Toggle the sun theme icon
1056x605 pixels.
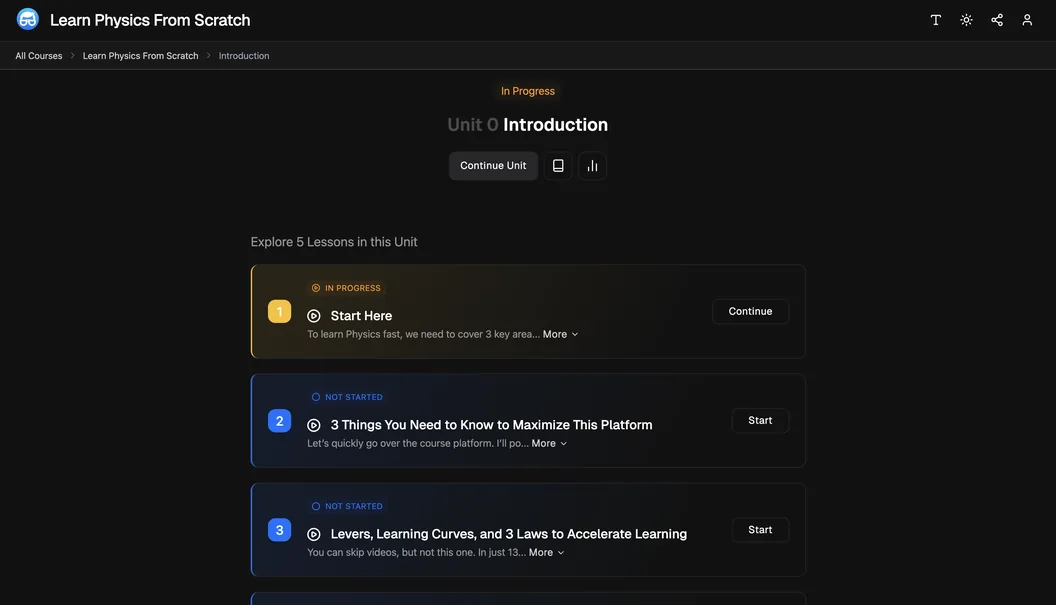966,20
